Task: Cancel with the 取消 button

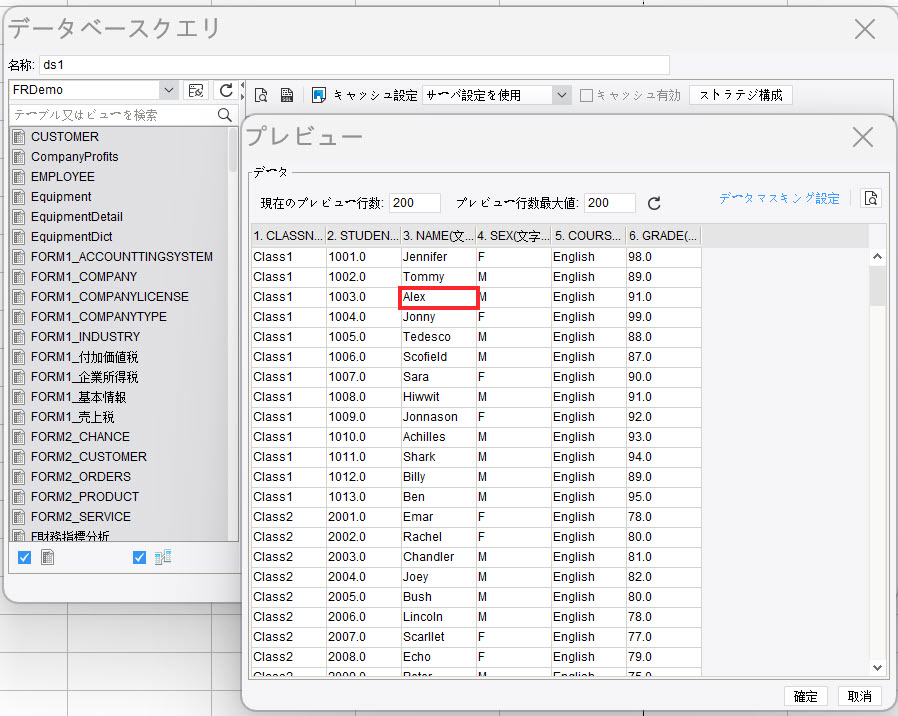Action: coord(860,697)
